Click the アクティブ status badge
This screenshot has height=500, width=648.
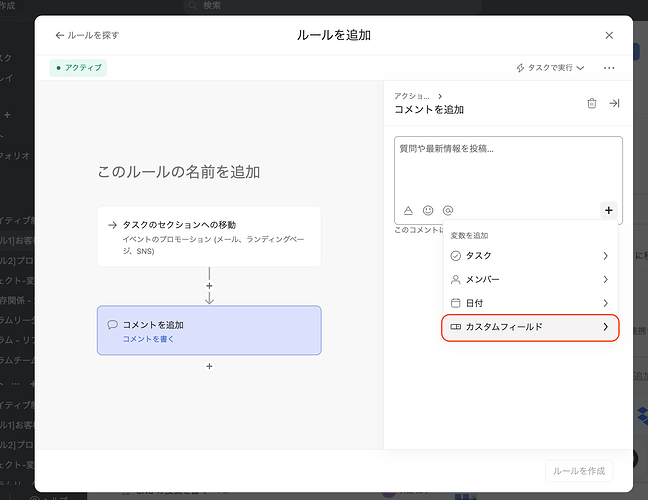click(x=79, y=68)
